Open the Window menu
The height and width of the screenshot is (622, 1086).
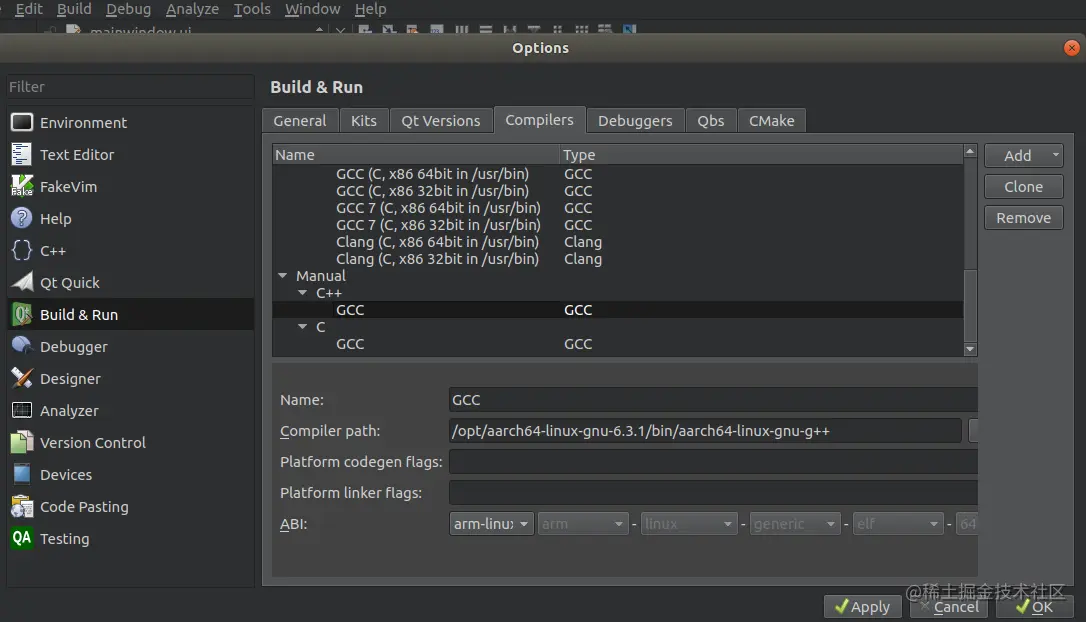tap(312, 9)
